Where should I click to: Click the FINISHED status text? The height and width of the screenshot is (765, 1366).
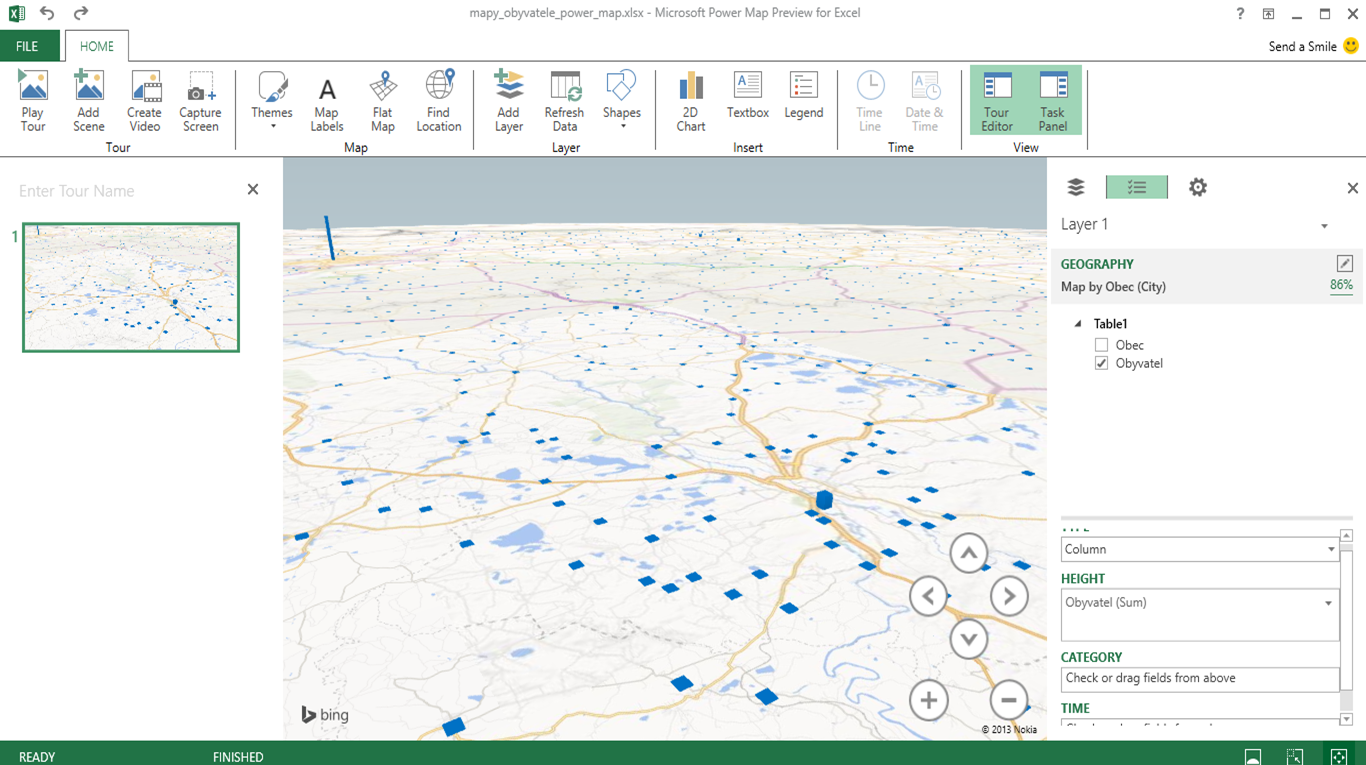click(x=238, y=757)
